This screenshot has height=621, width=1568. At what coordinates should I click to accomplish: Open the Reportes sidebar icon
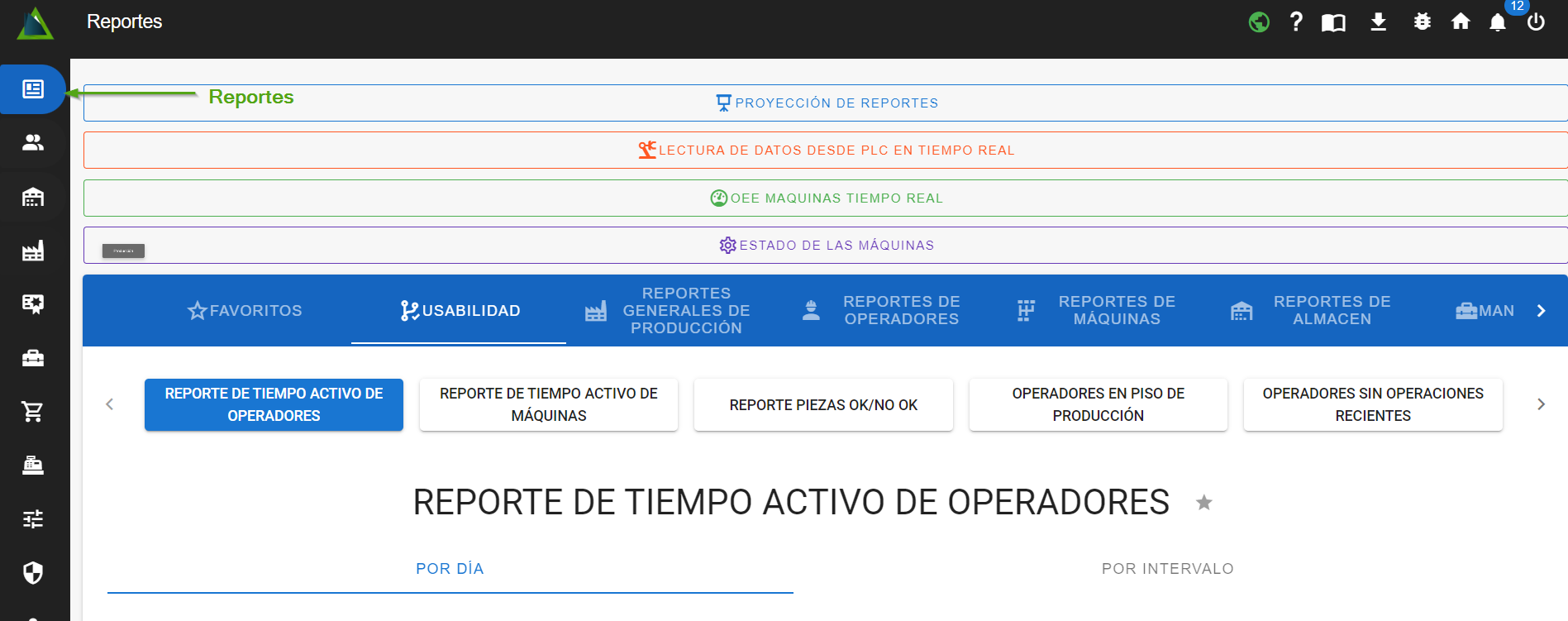point(33,89)
